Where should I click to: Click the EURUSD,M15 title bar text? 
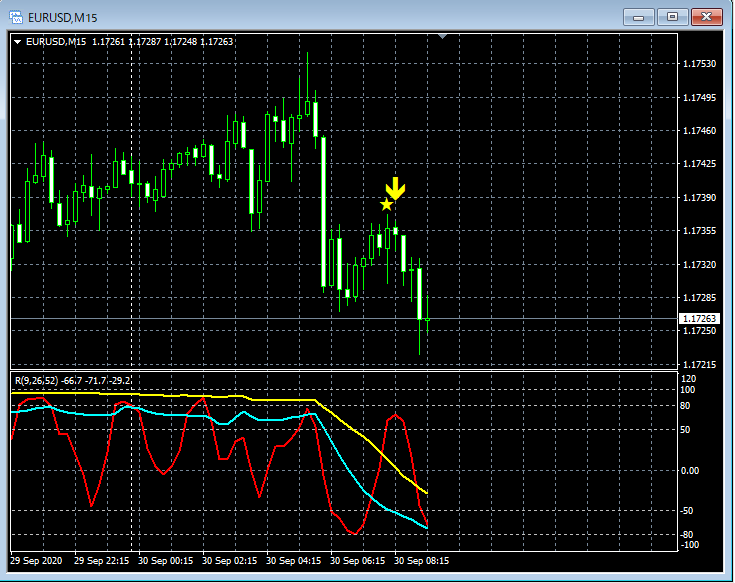(x=62, y=18)
